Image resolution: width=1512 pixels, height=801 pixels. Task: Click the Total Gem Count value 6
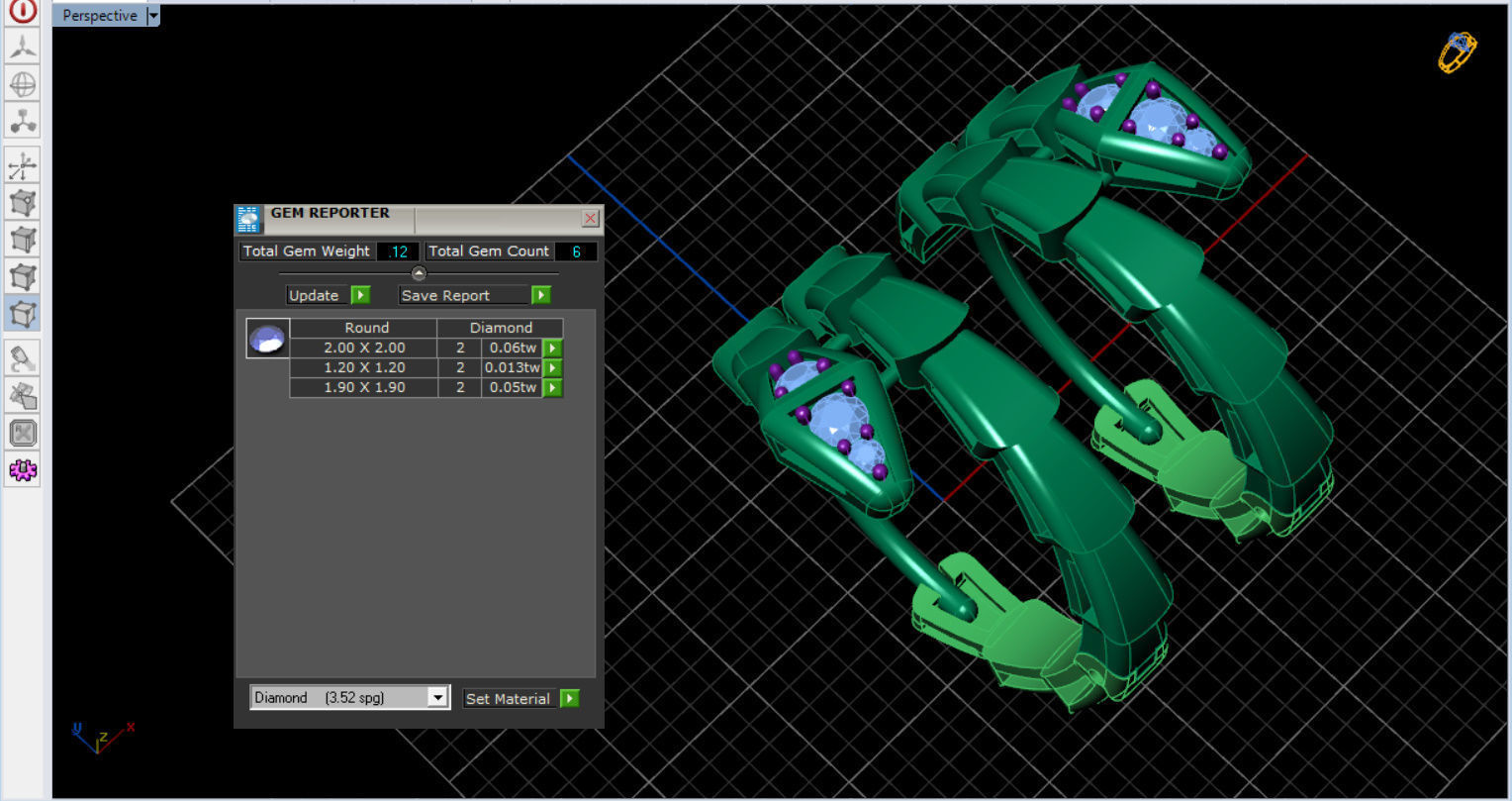click(576, 251)
